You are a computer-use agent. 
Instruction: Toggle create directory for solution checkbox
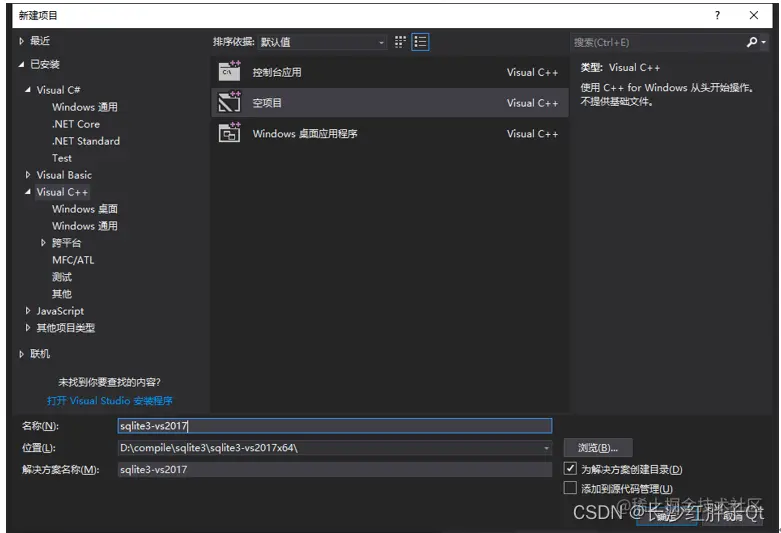pos(570,468)
